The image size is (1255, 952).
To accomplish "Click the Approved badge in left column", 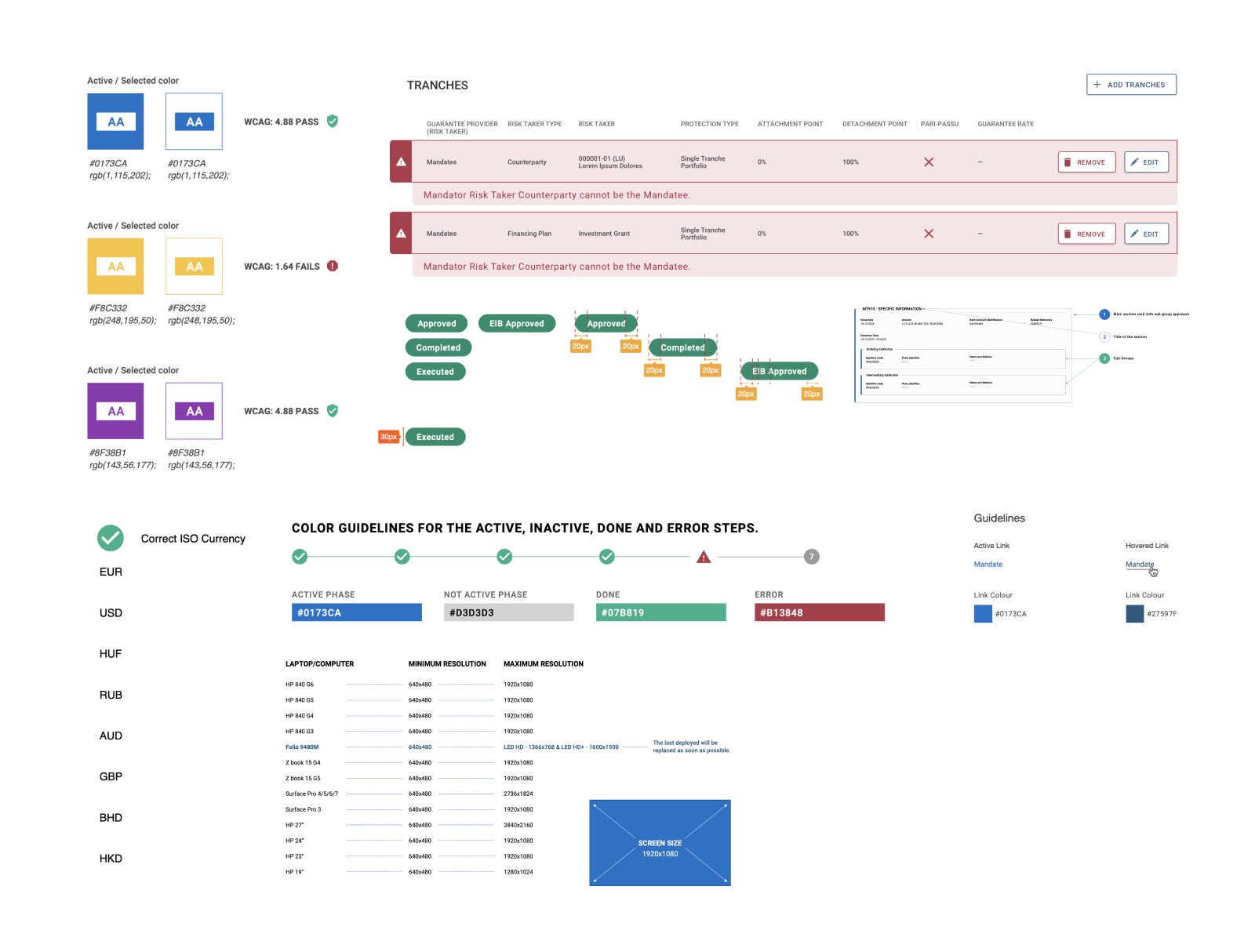I will click(x=437, y=323).
